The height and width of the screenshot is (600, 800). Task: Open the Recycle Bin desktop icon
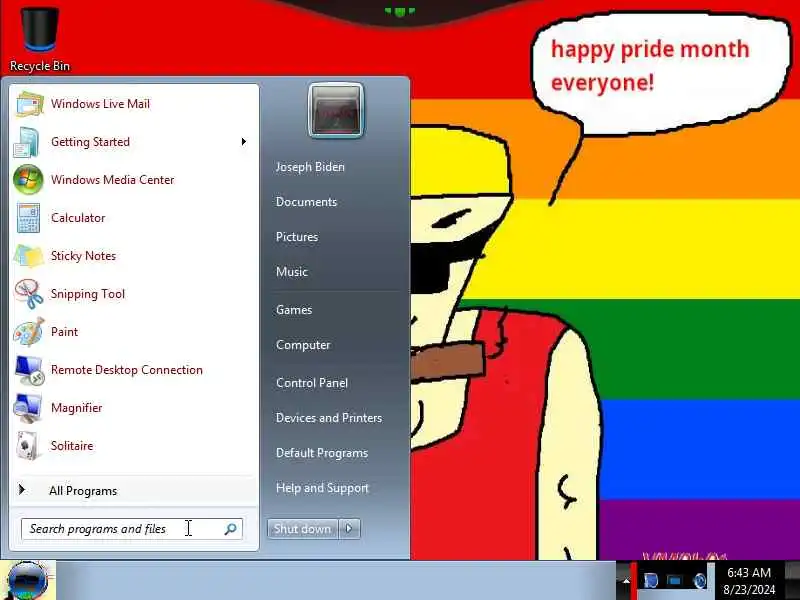pyautogui.click(x=39, y=38)
